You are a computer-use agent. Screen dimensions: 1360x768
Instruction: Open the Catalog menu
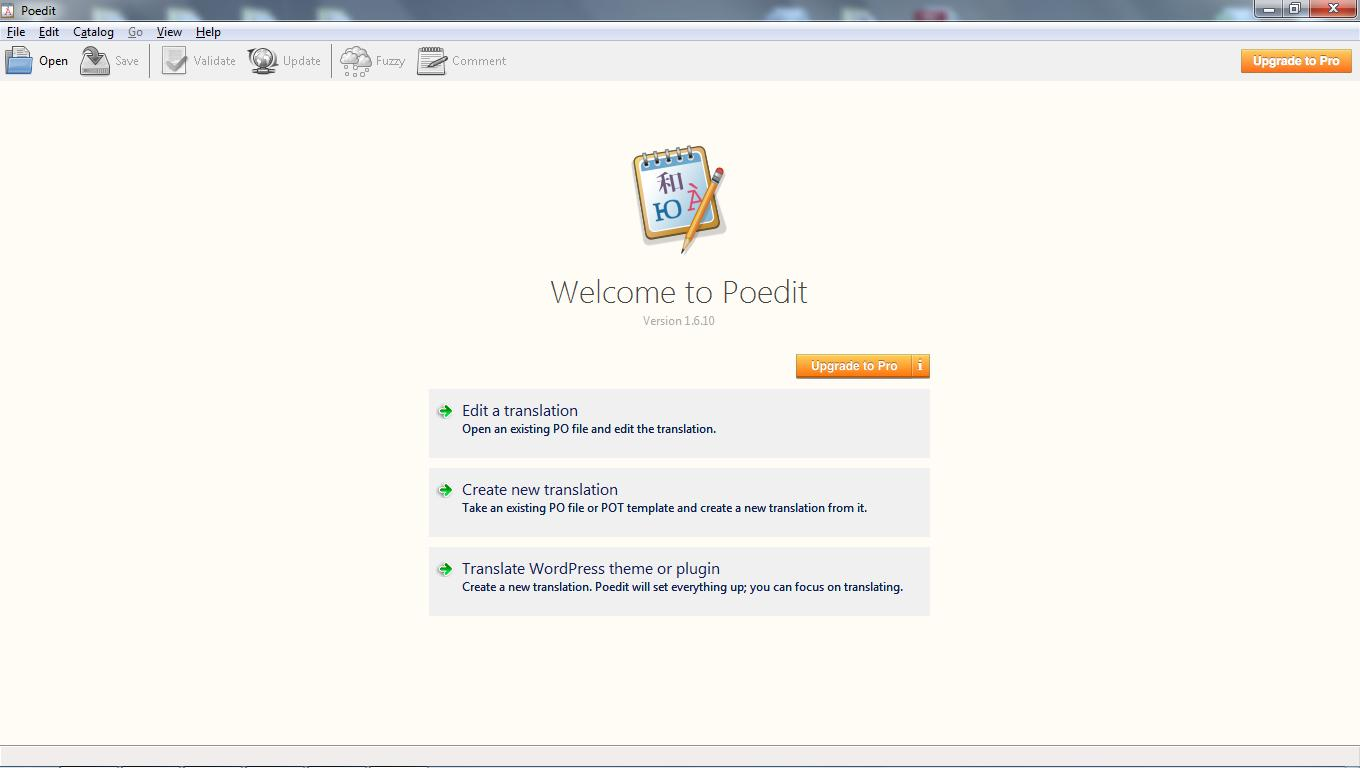93,32
